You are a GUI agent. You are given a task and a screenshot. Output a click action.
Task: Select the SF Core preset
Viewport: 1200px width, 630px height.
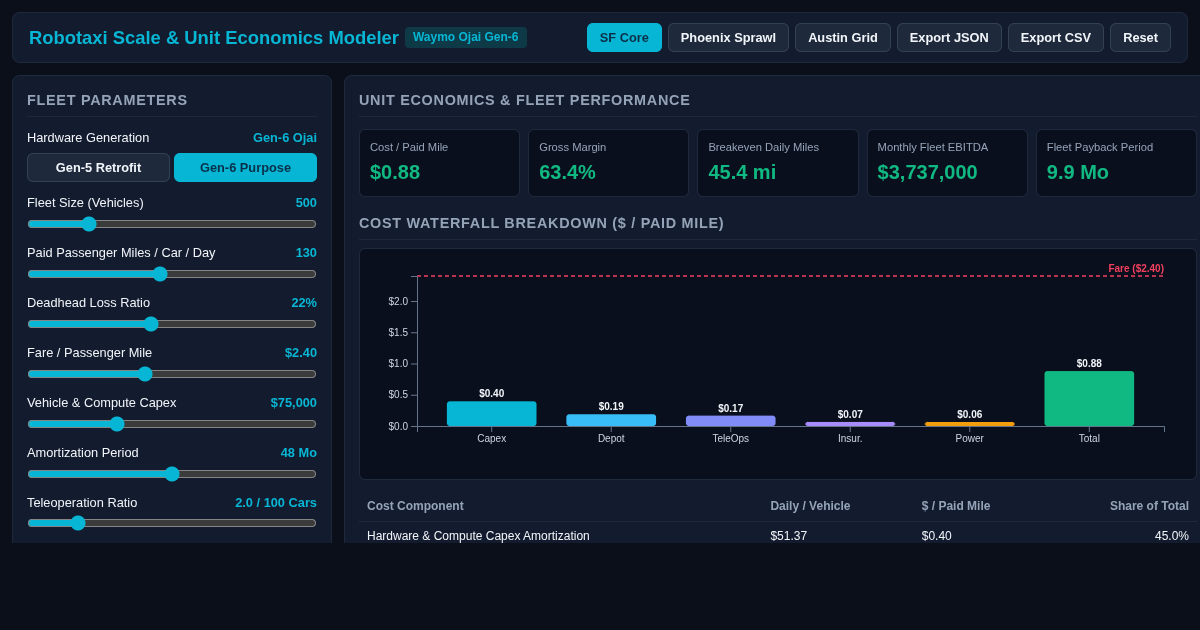(624, 38)
